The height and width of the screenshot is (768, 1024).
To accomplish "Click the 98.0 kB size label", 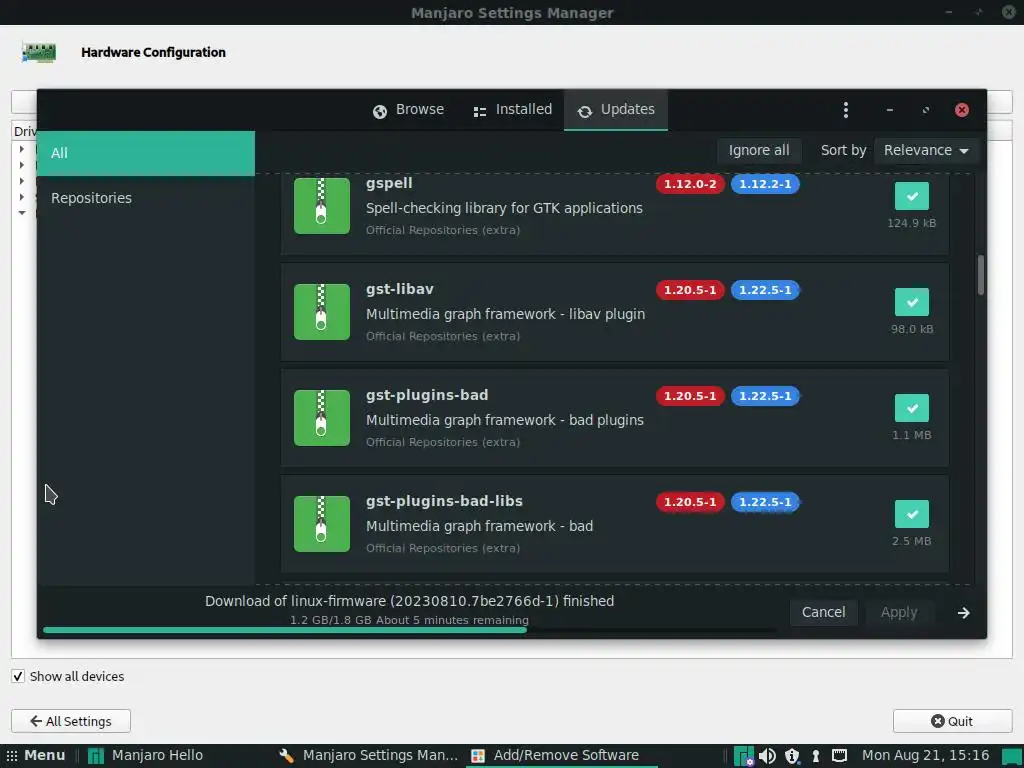I will (x=912, y=329).
